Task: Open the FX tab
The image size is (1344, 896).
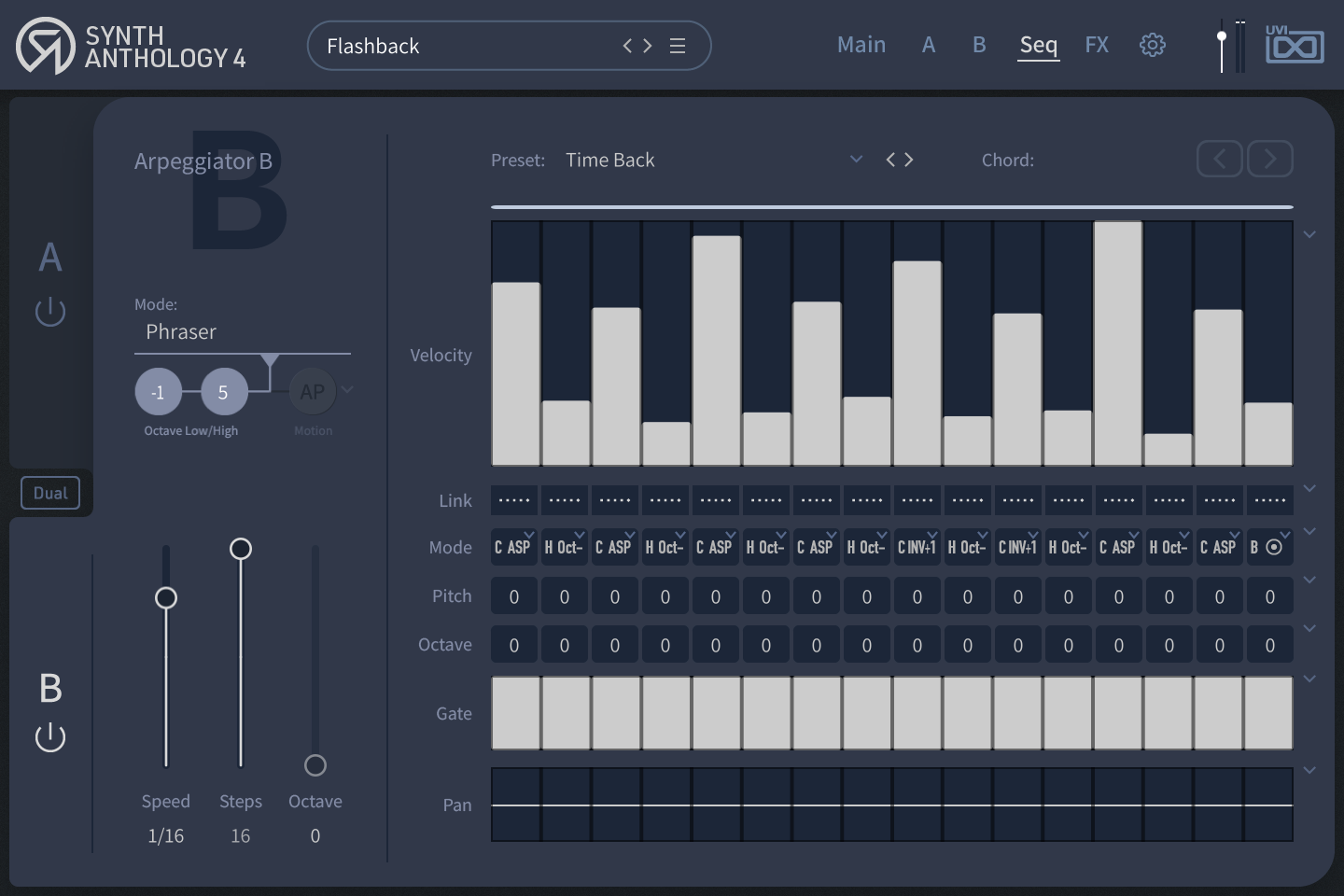Action: [x=1097, y=44]
